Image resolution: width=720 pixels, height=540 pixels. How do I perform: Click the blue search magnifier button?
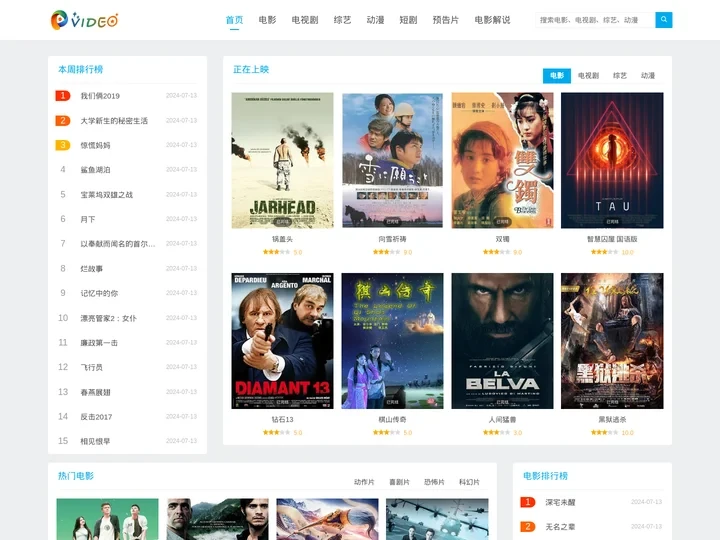[x=664, y=20]
